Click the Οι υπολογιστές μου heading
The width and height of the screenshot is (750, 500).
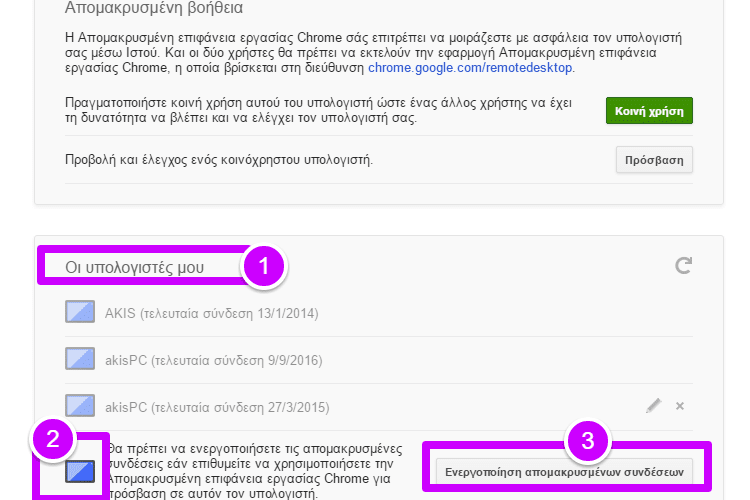[x=134, y=267]
